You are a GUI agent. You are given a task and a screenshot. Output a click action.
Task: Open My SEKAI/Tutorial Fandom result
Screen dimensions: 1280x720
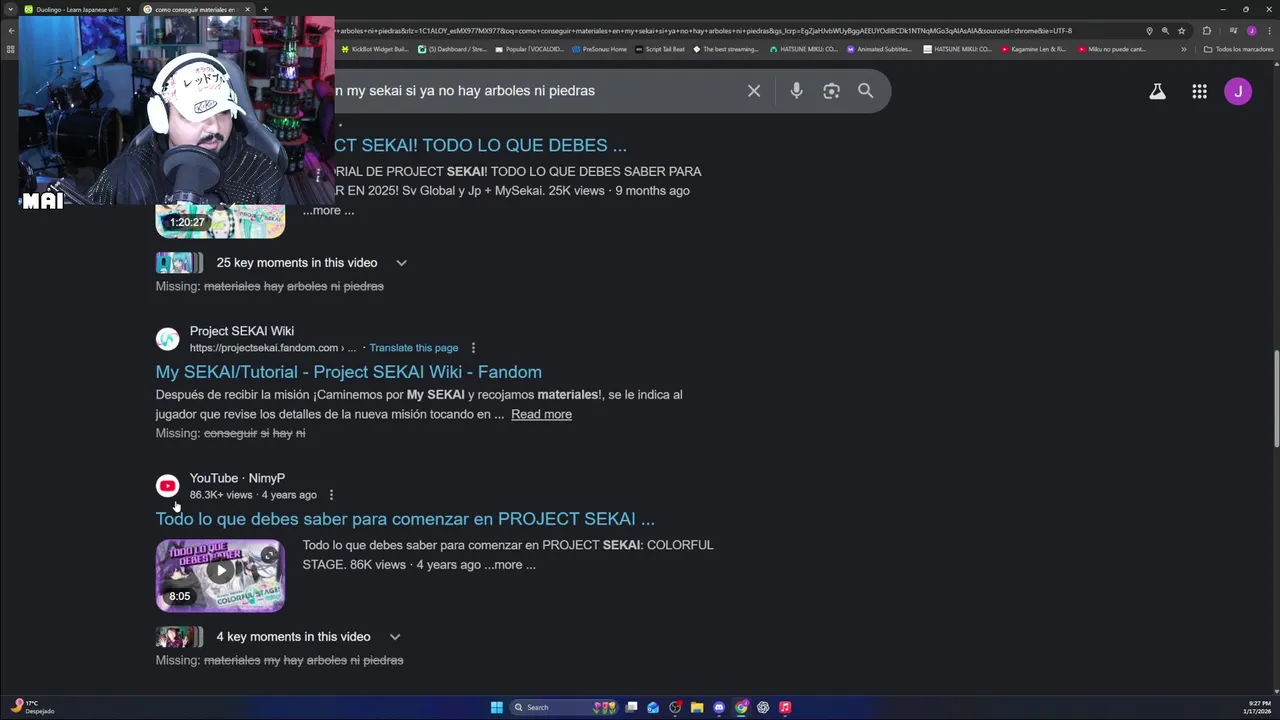click(x=348, y=372)
